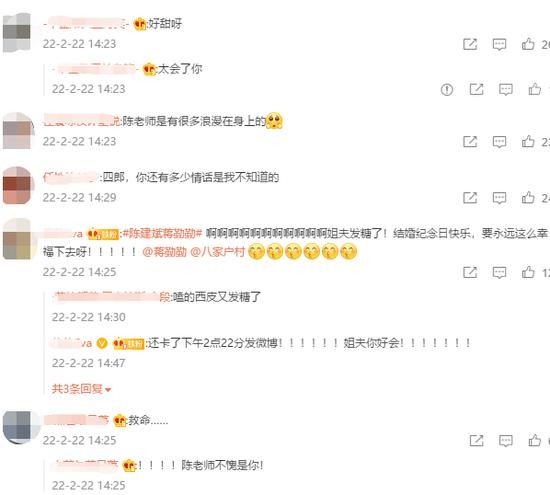The width and height of the screenshot is (550, 495).
Task: Open the @蒋勤勤 mention profile
Action: (x=164, y=252)
